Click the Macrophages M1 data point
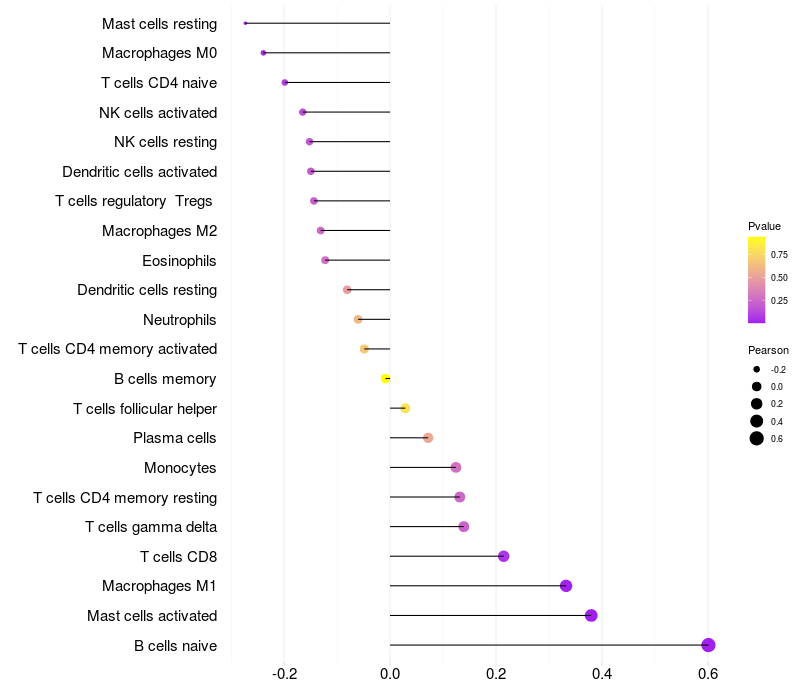Screen dimensions: 800x700 pos(566,586)
